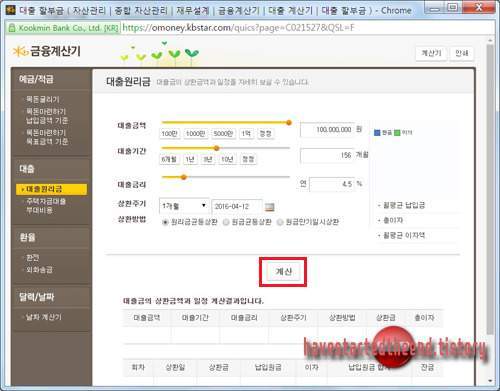The width and height of the screenshot is (500, 391).
Task: Set loan amount with 1억 preset
Action: point(246,134)
